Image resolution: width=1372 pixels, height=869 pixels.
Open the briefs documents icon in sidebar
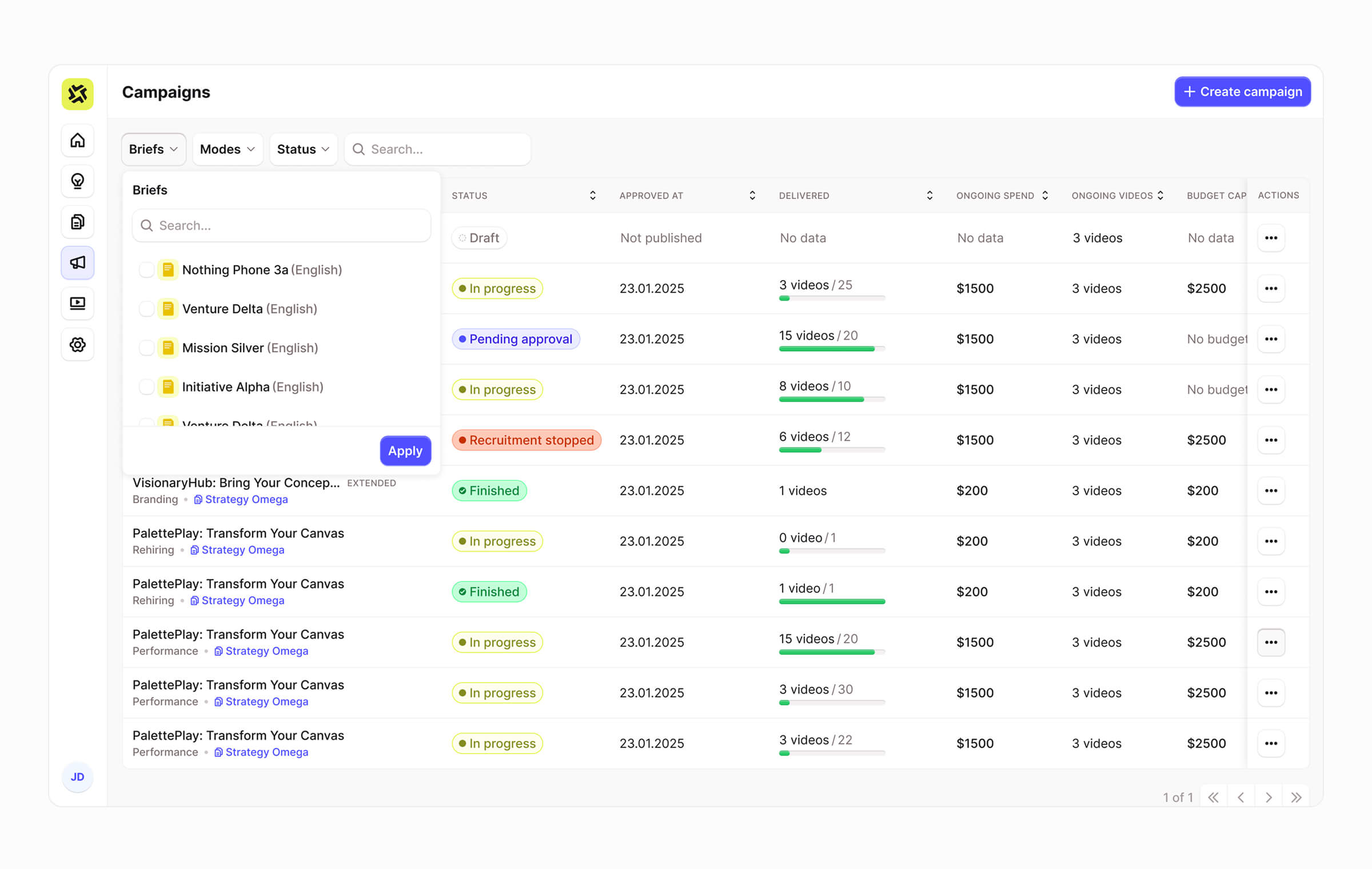pos(78,222)
